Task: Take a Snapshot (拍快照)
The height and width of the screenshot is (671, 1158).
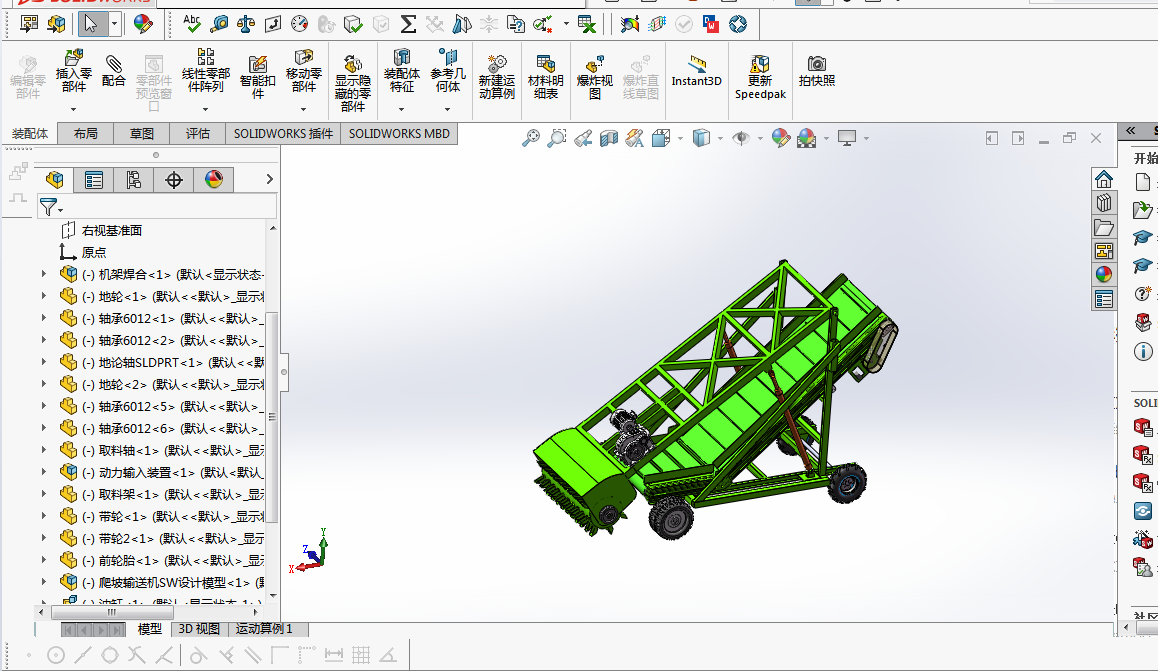Action: coord(817,72)
